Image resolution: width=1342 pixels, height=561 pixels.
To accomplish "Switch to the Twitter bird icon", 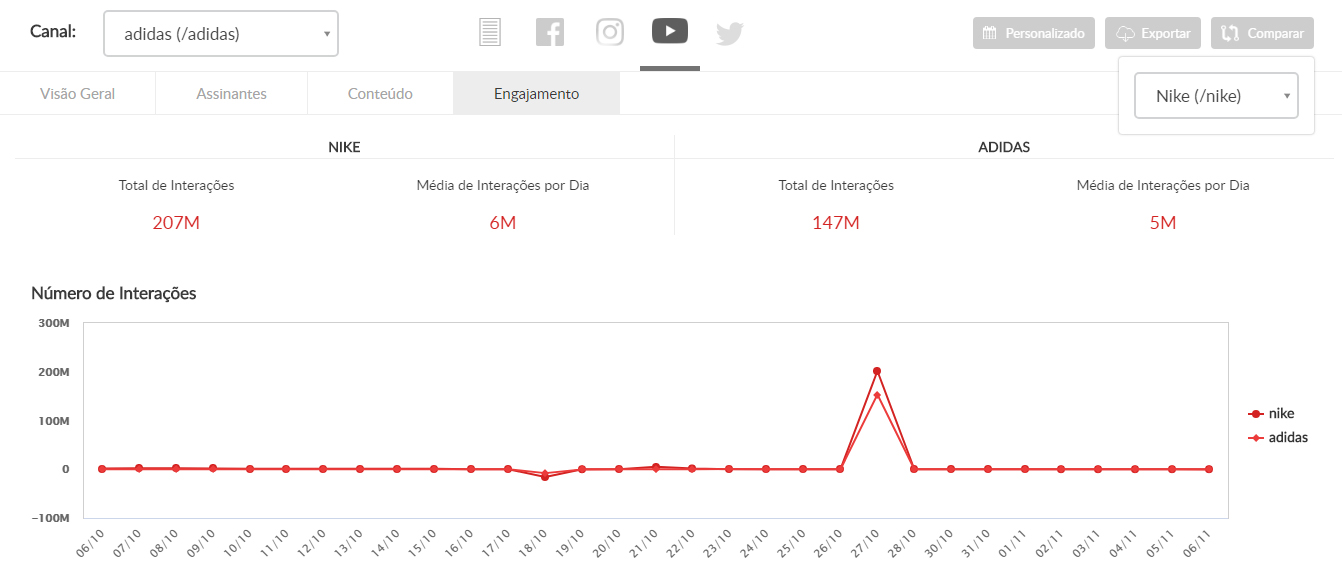I will click(x=730, y=33).
